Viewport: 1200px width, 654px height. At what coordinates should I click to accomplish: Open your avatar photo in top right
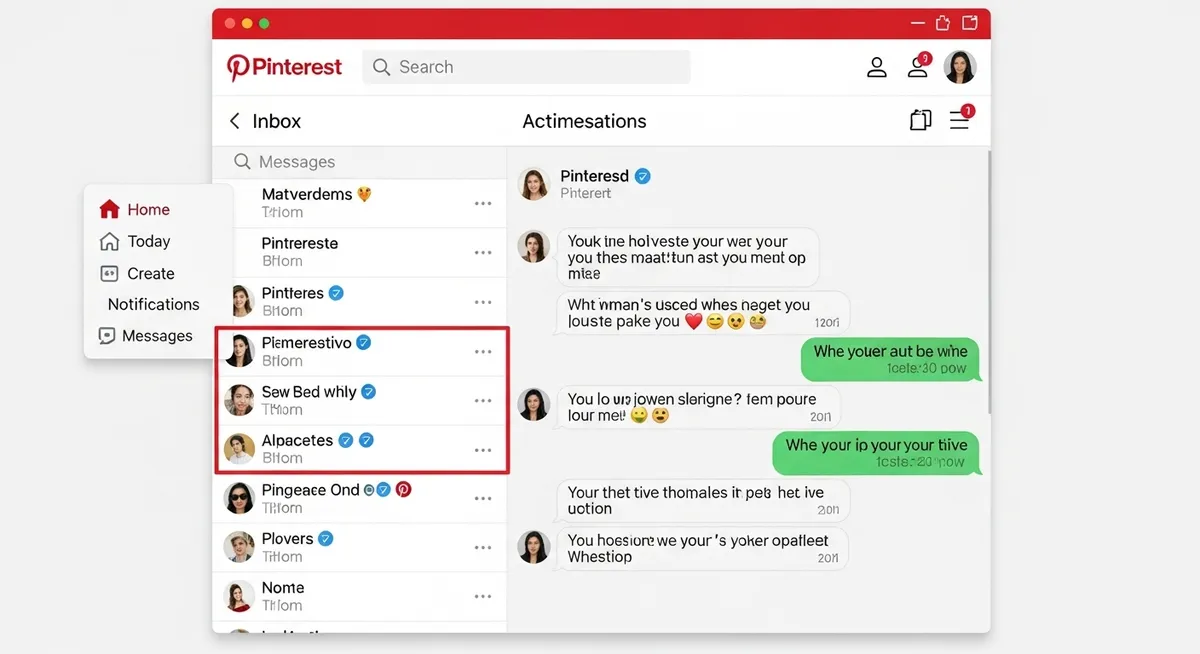pos(960,67)
